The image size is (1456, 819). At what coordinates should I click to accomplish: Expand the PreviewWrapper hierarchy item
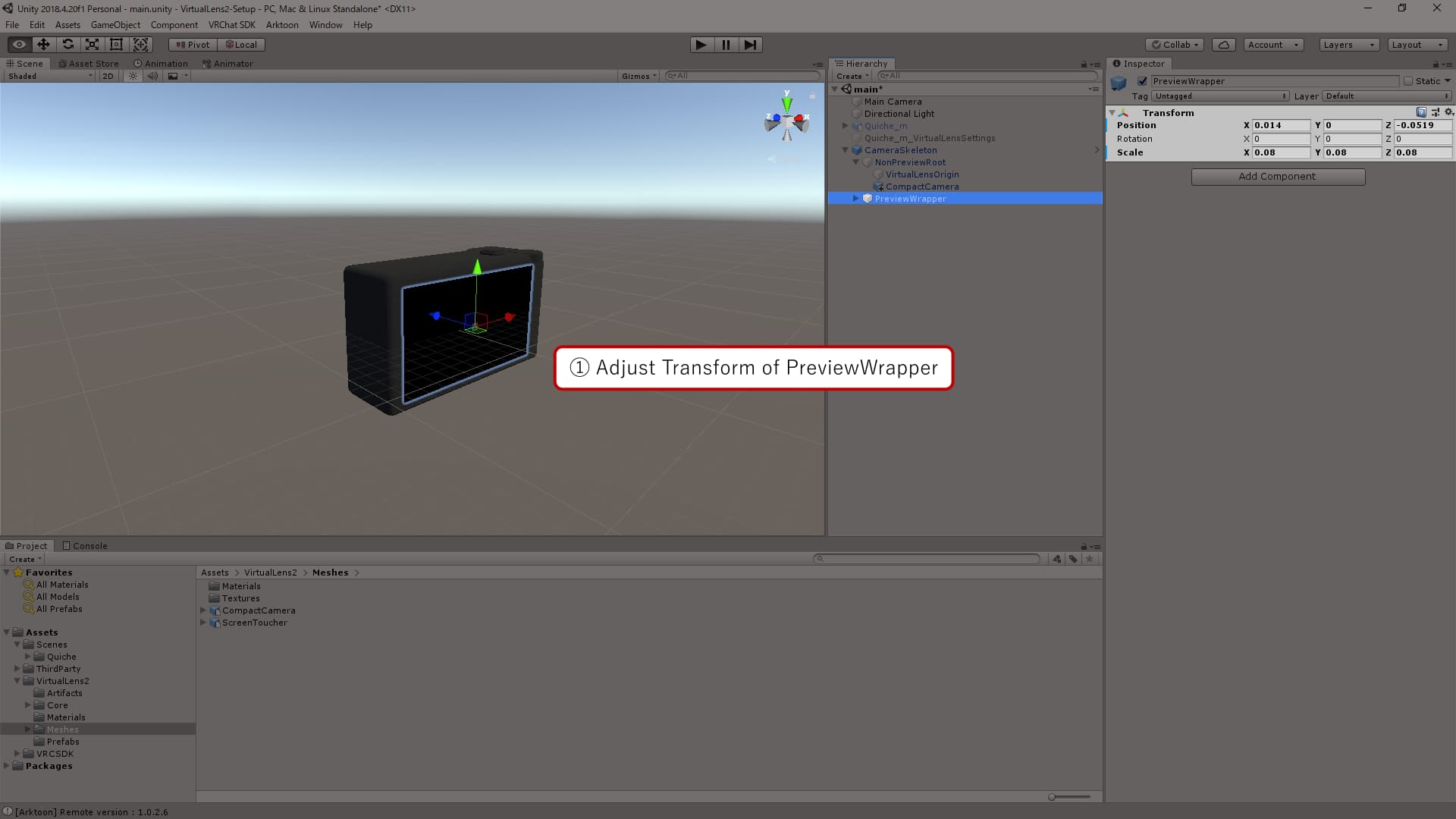pyautogui.click(x=856, y=199)
